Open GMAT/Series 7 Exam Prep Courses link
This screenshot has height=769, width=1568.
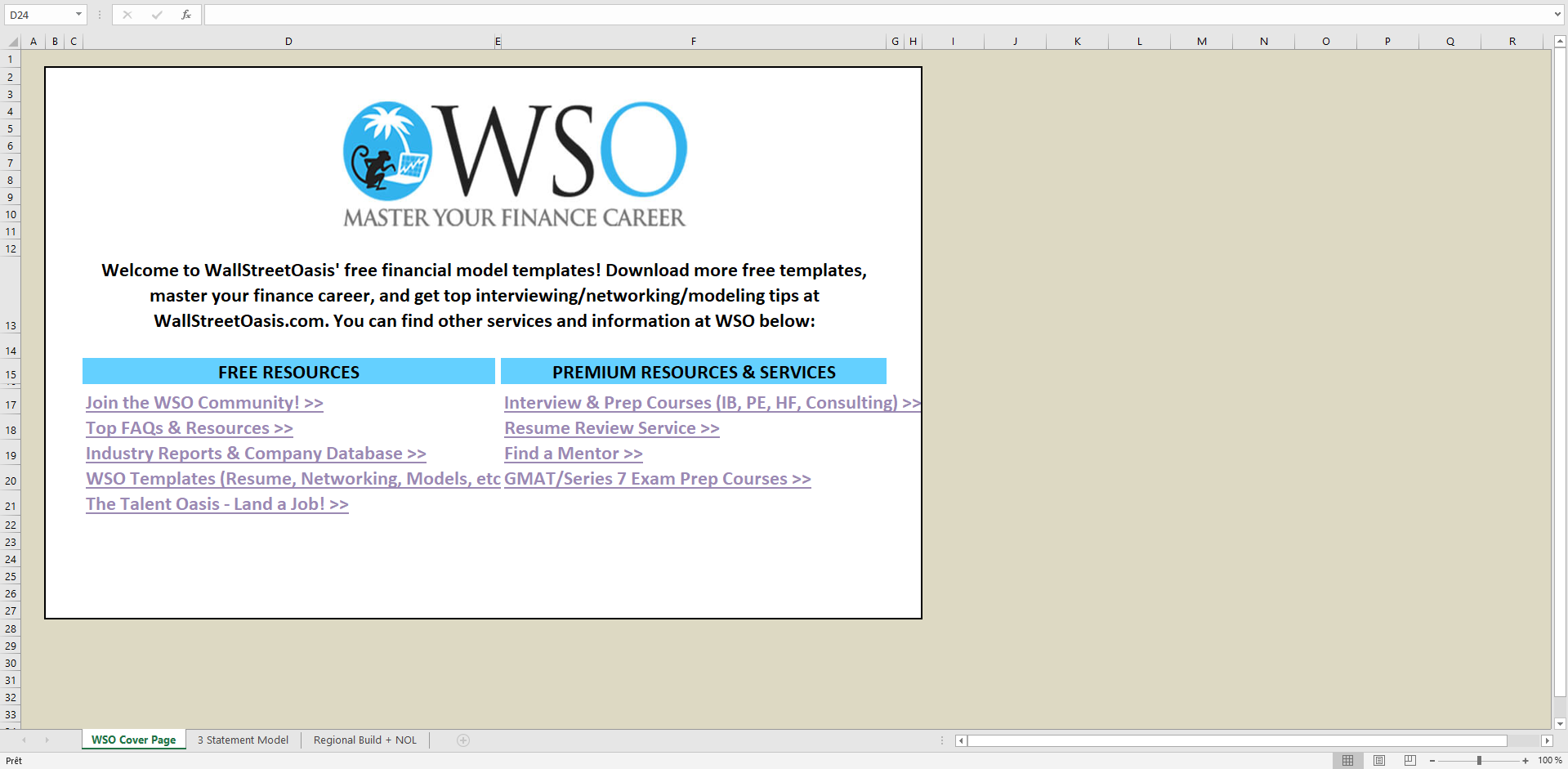pyautogui.click(x=658, y=479)
